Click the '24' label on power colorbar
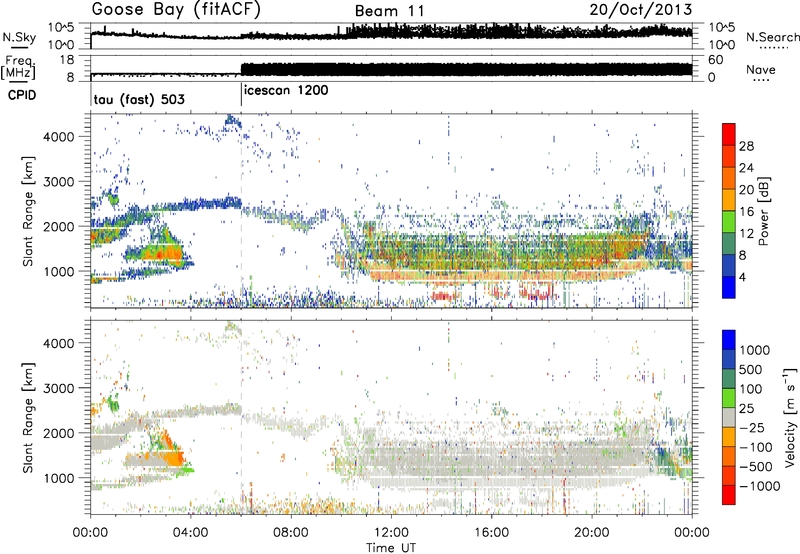The height and width of the screenshot is (554, 800). coord(746,168)
